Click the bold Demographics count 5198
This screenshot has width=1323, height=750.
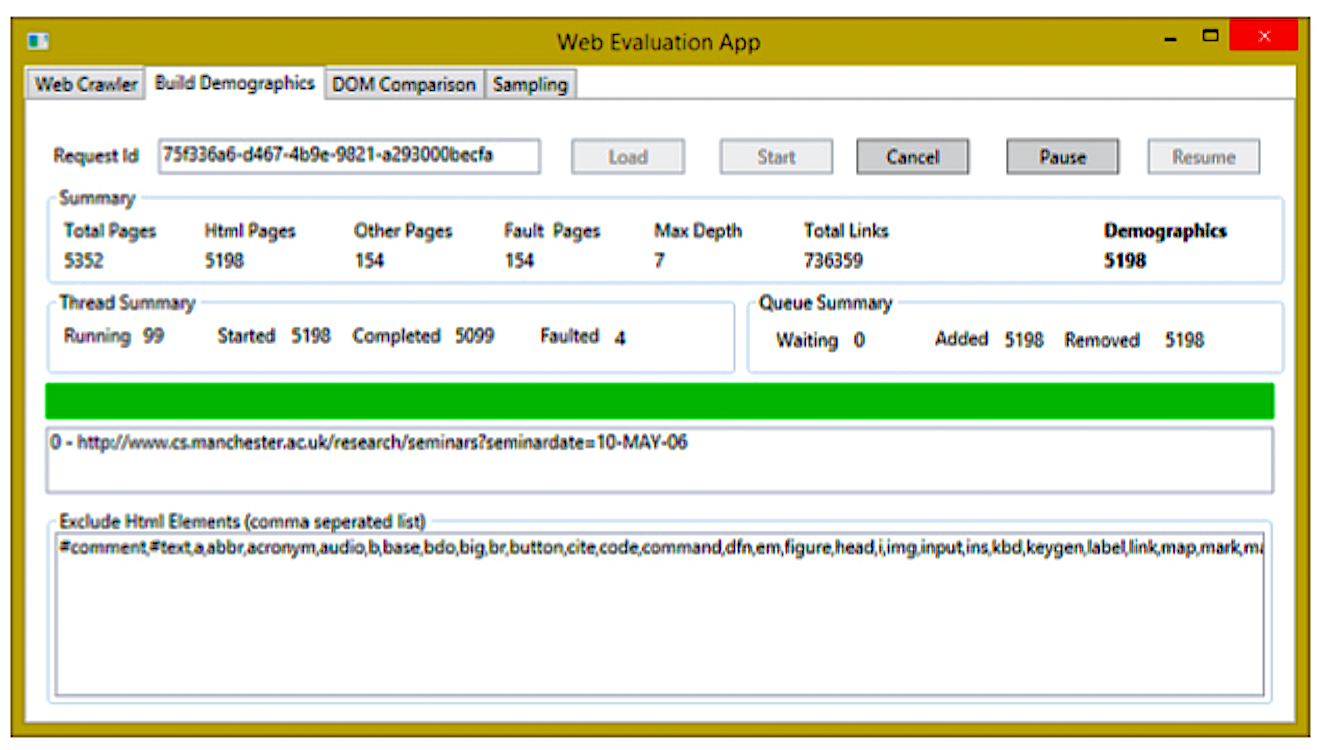click(x=1125, y=261)
